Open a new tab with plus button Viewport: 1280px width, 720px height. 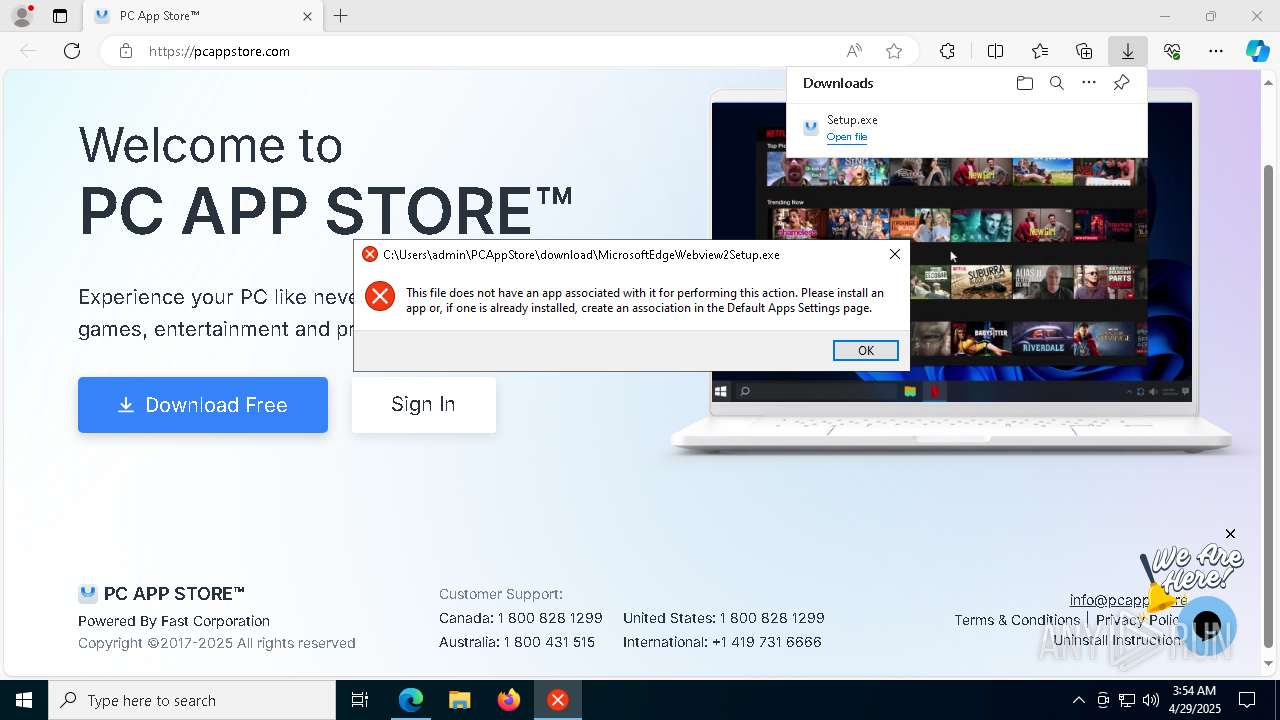pos(341,16)
